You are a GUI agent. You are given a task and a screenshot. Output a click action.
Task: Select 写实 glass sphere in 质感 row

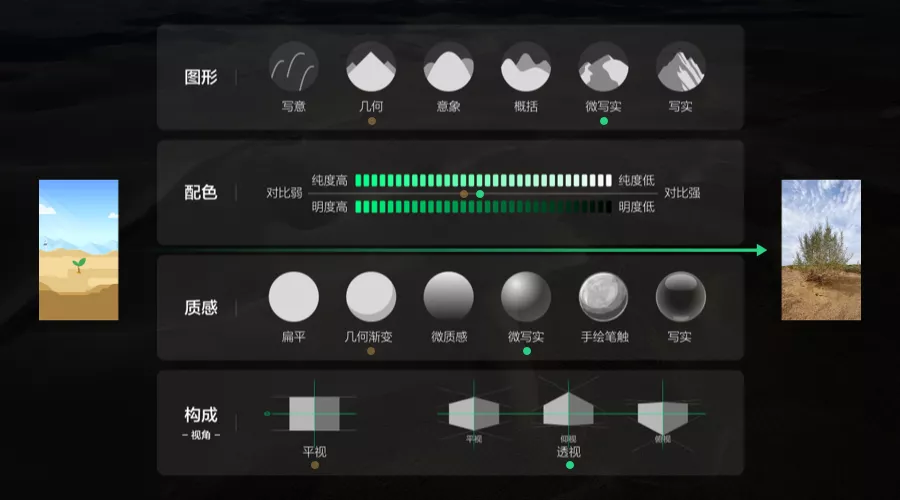point(681,297)
